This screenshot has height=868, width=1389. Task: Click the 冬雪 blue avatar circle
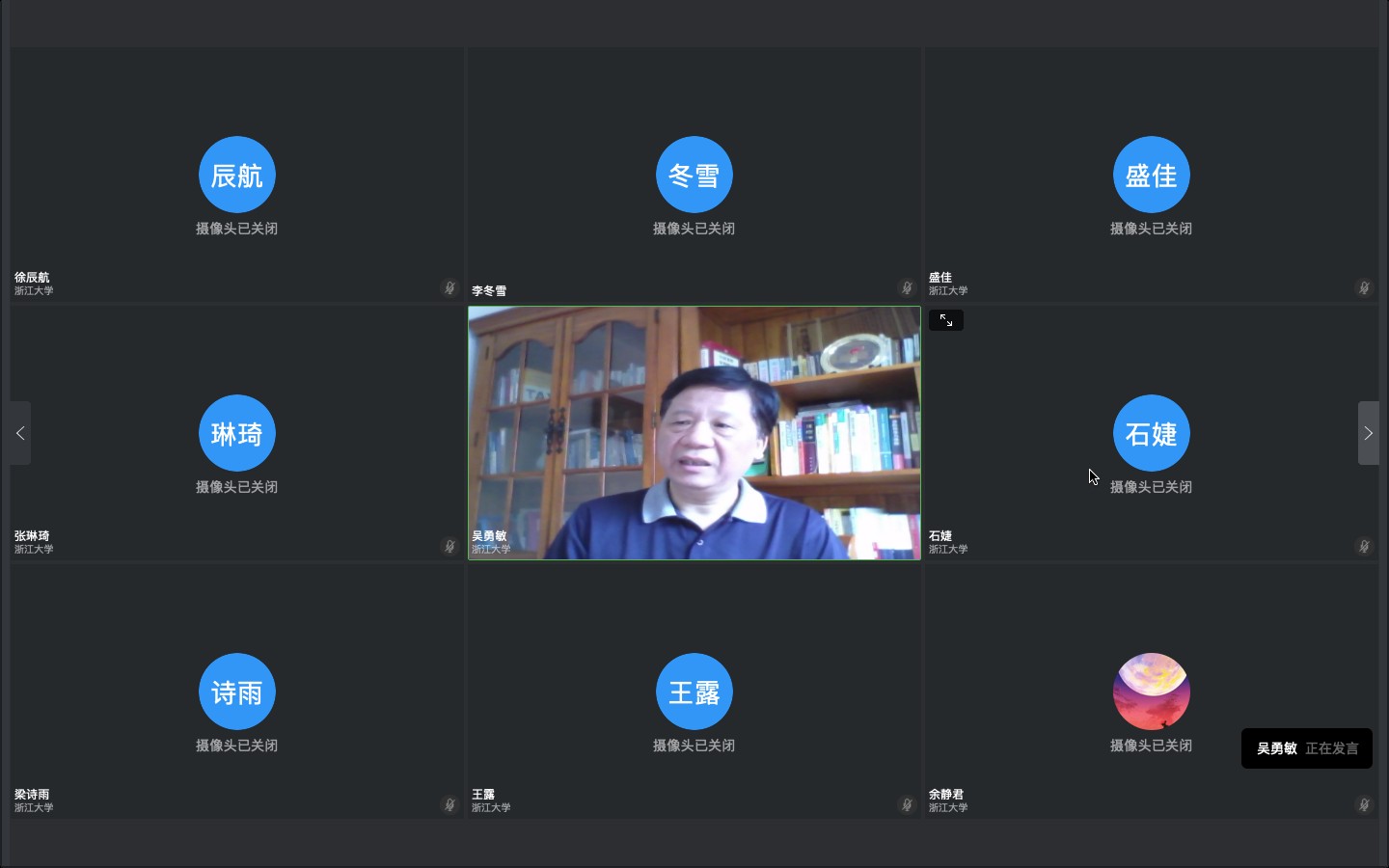694,175
